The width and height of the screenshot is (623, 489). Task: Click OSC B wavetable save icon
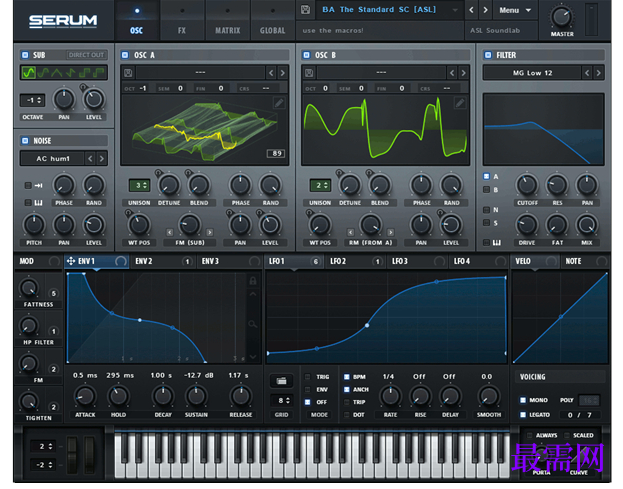tap(309, 73)
